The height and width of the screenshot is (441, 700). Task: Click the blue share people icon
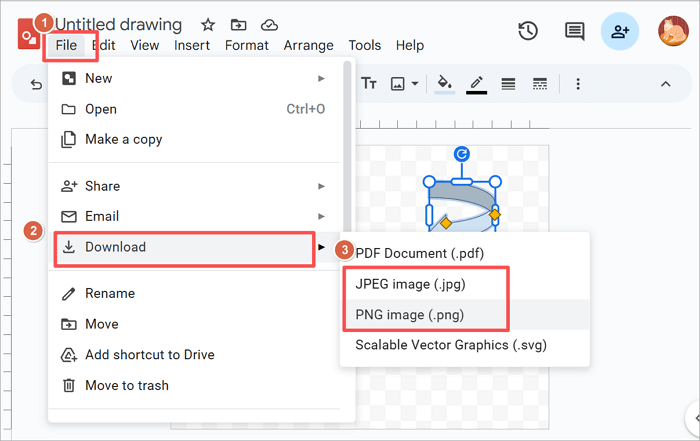620,31
